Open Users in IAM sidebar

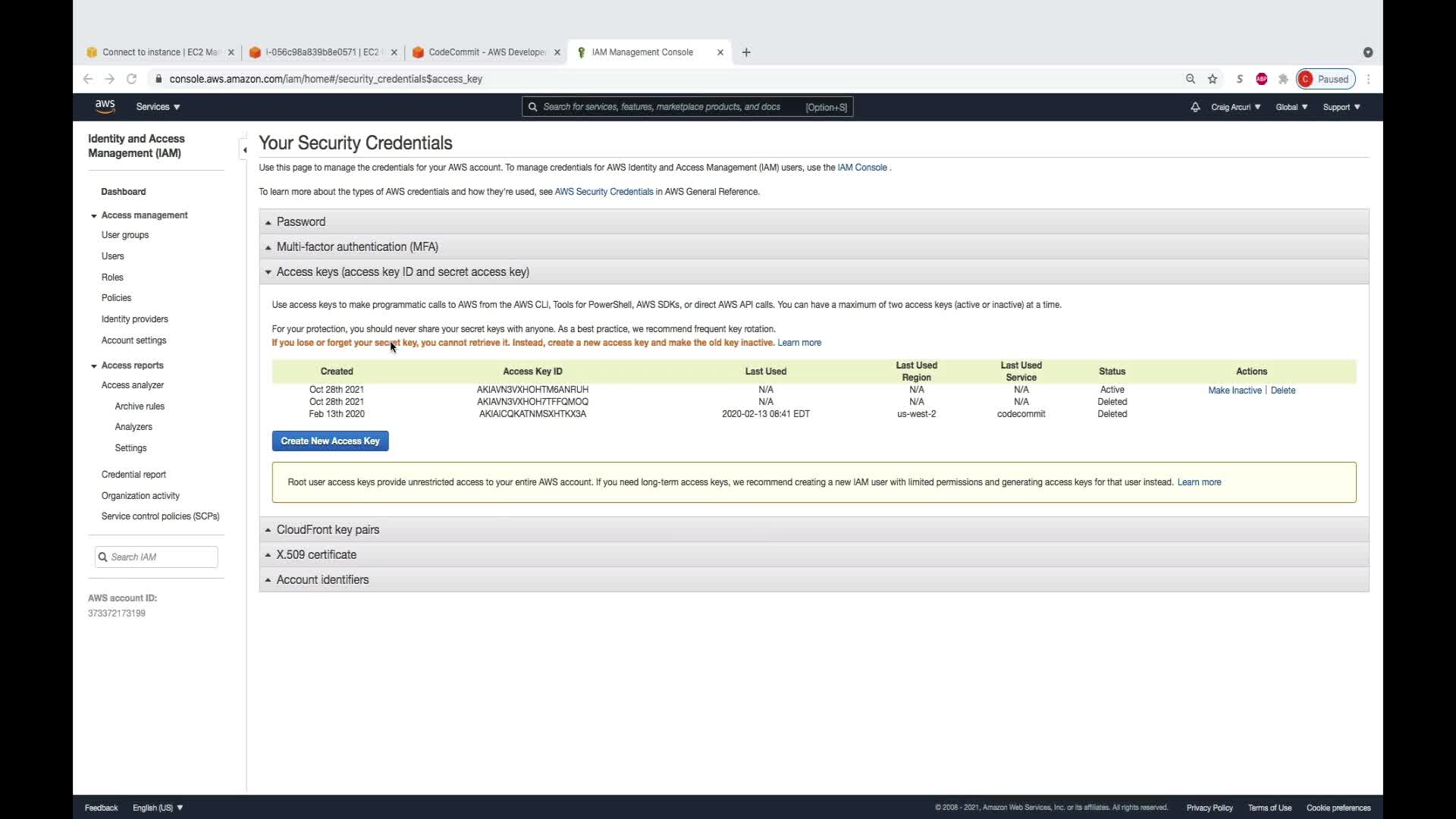pos(112,256)
